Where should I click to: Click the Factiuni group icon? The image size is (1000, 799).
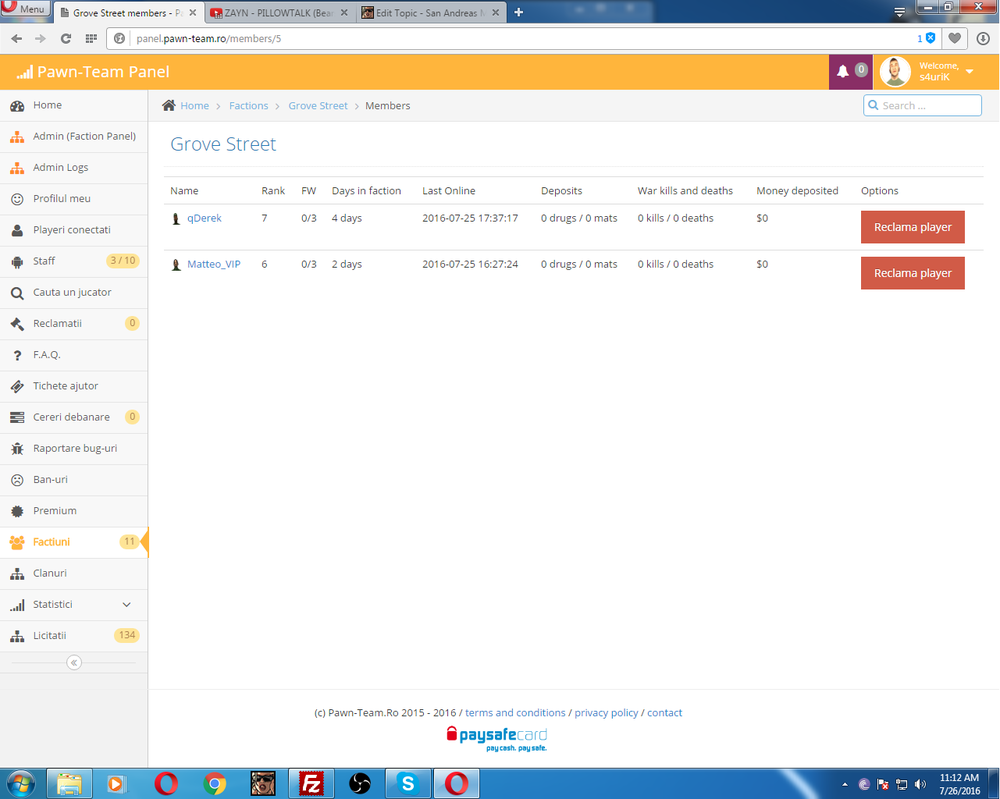17,542
